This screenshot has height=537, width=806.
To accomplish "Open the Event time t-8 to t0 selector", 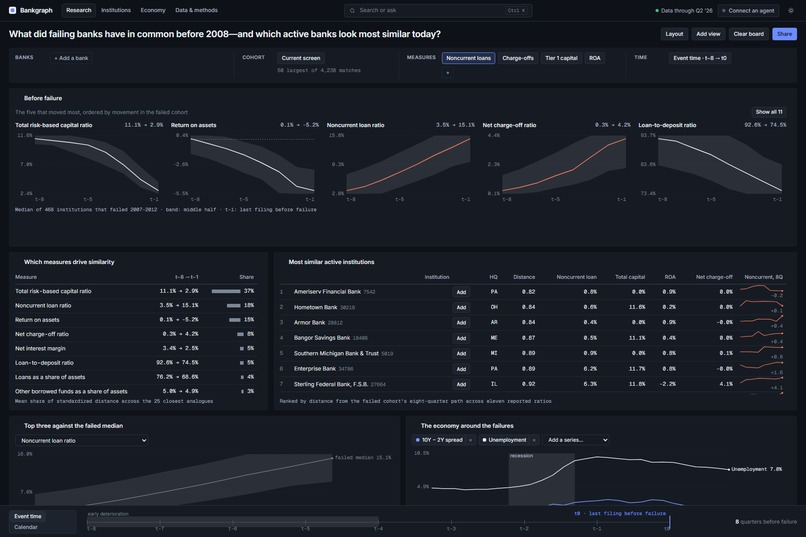I will coord(700,58).
